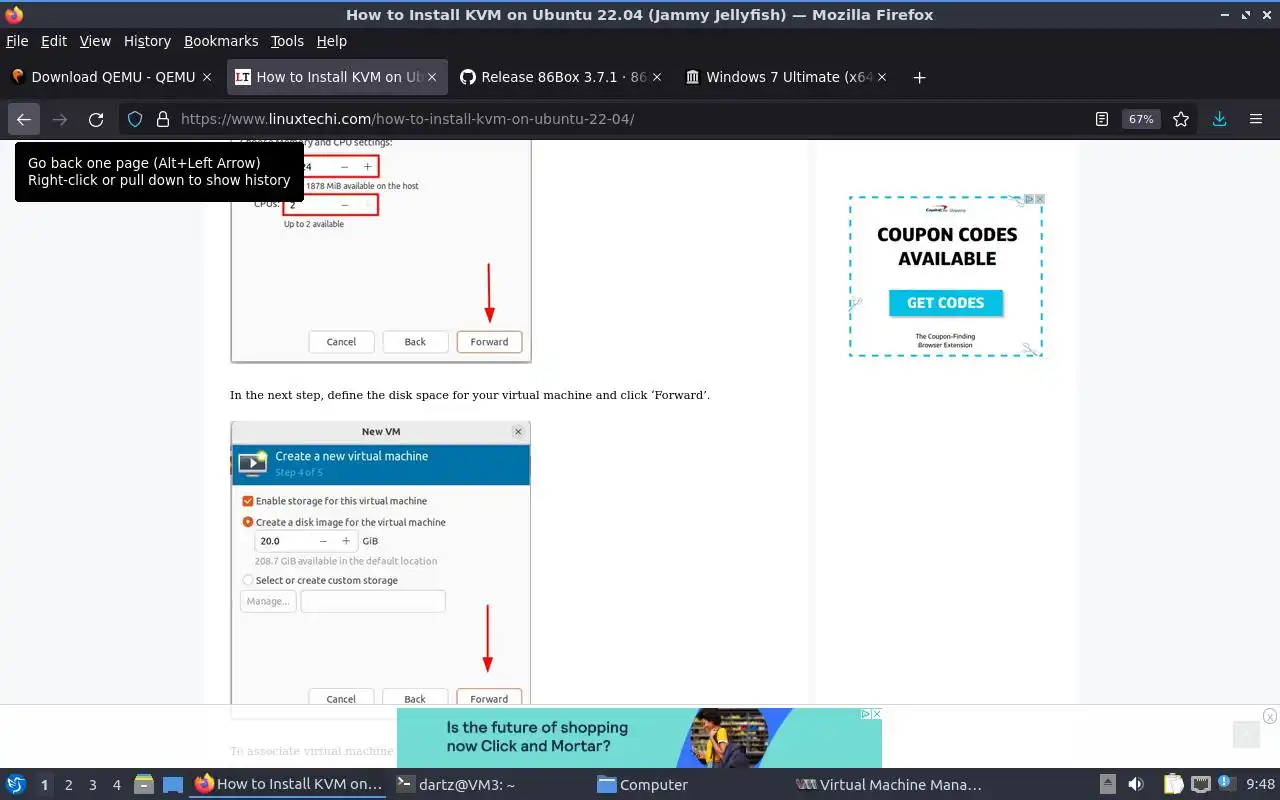Open the file manager launcher in taskbar
The image size is (1280, 800).
144,784
